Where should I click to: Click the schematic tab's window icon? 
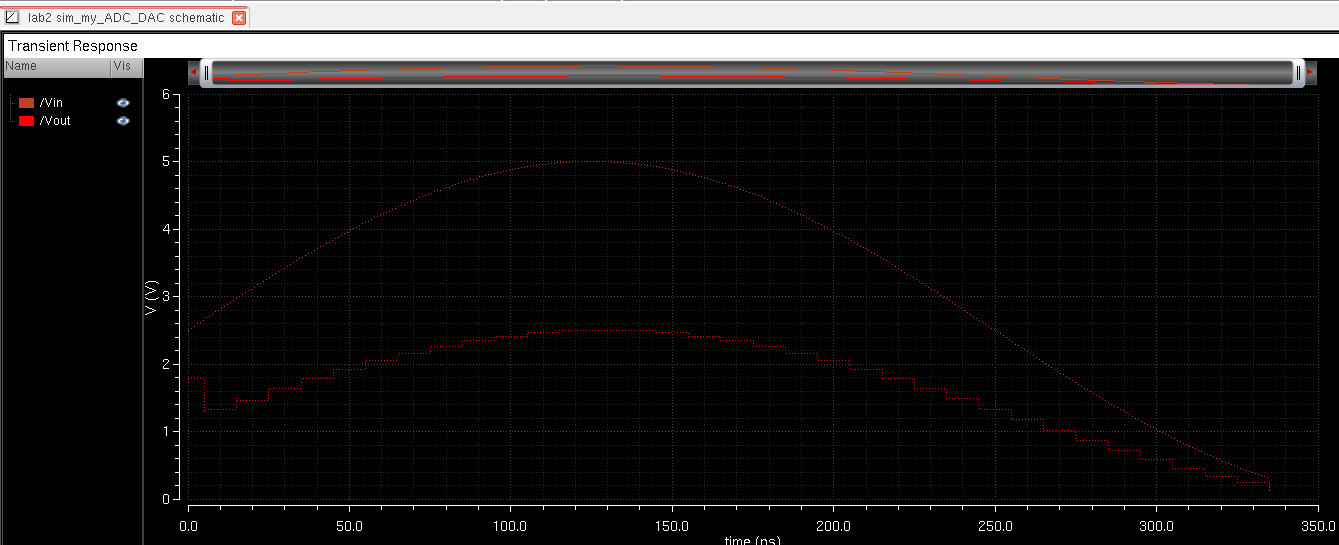pos(13,18)
